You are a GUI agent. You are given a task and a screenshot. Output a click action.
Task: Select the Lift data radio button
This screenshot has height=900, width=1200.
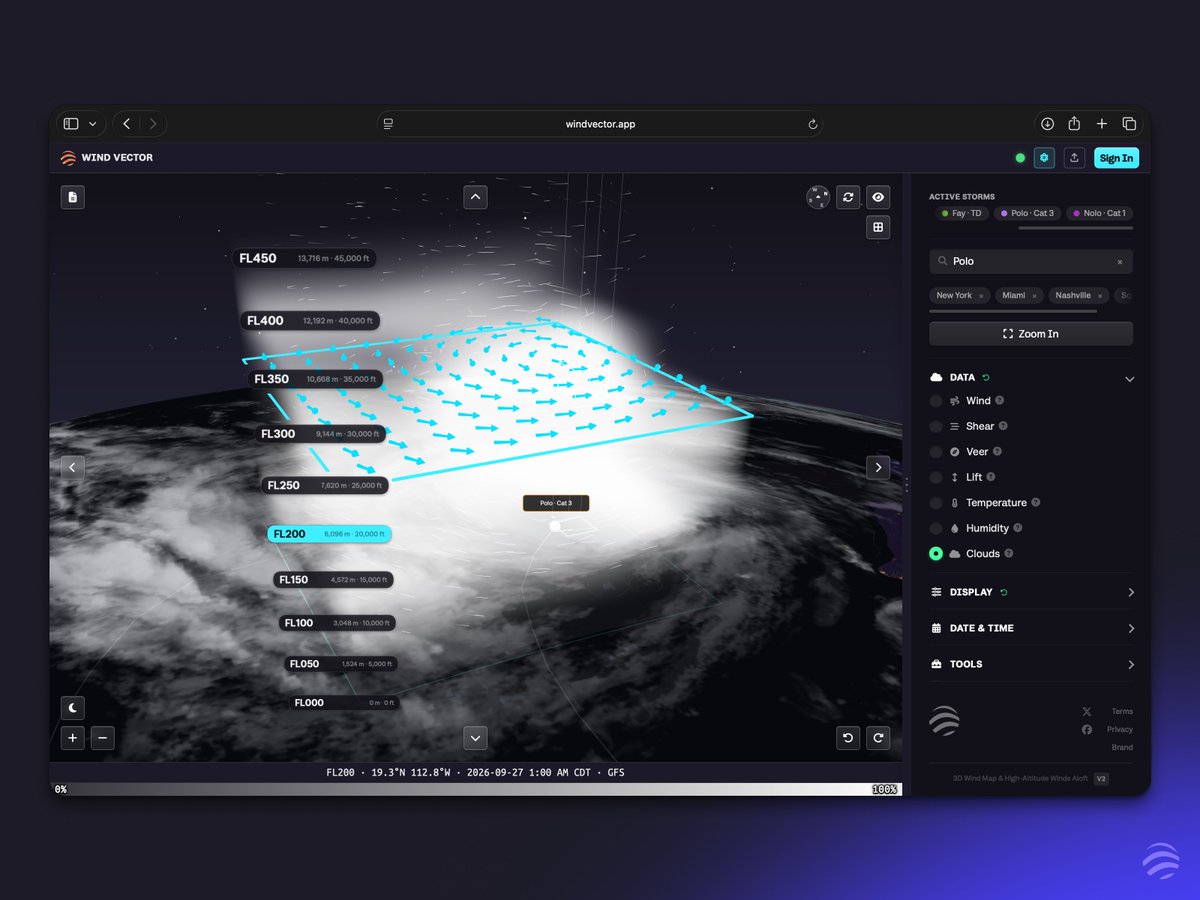tap(936, 477)
